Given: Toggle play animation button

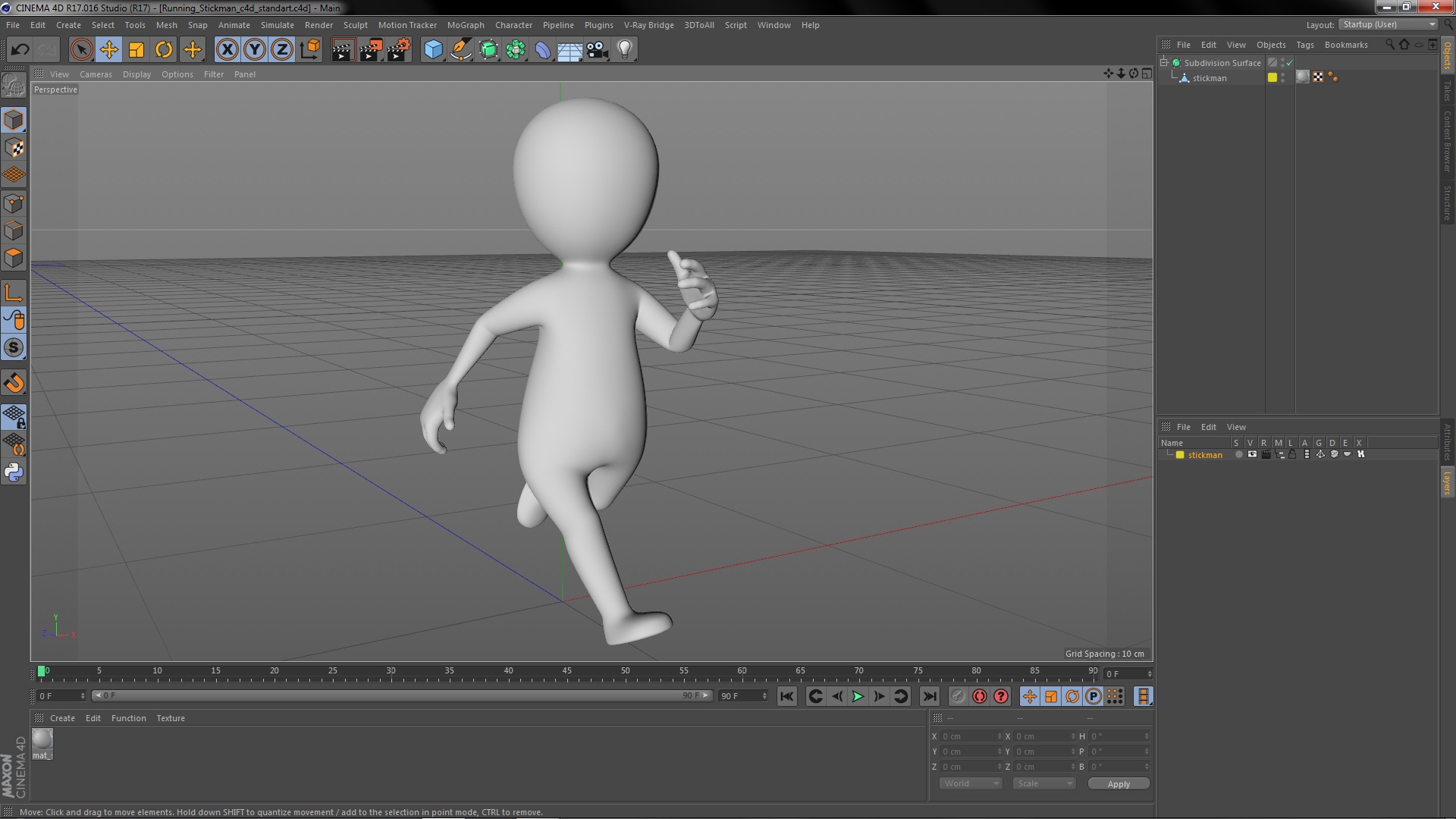Looking at the screenshot, I should coord(858,696).
